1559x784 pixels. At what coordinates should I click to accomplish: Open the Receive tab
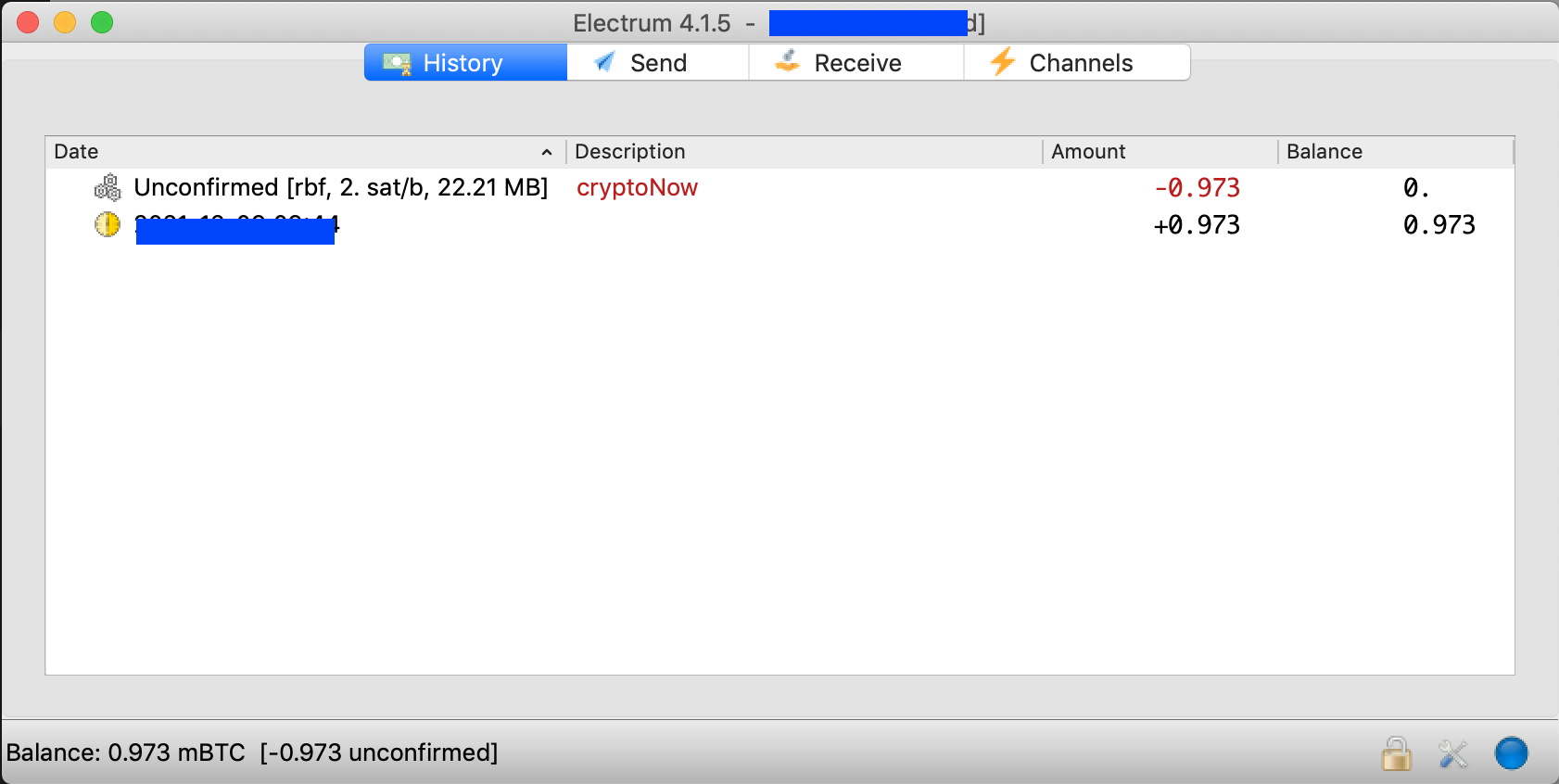click(856, 63)
